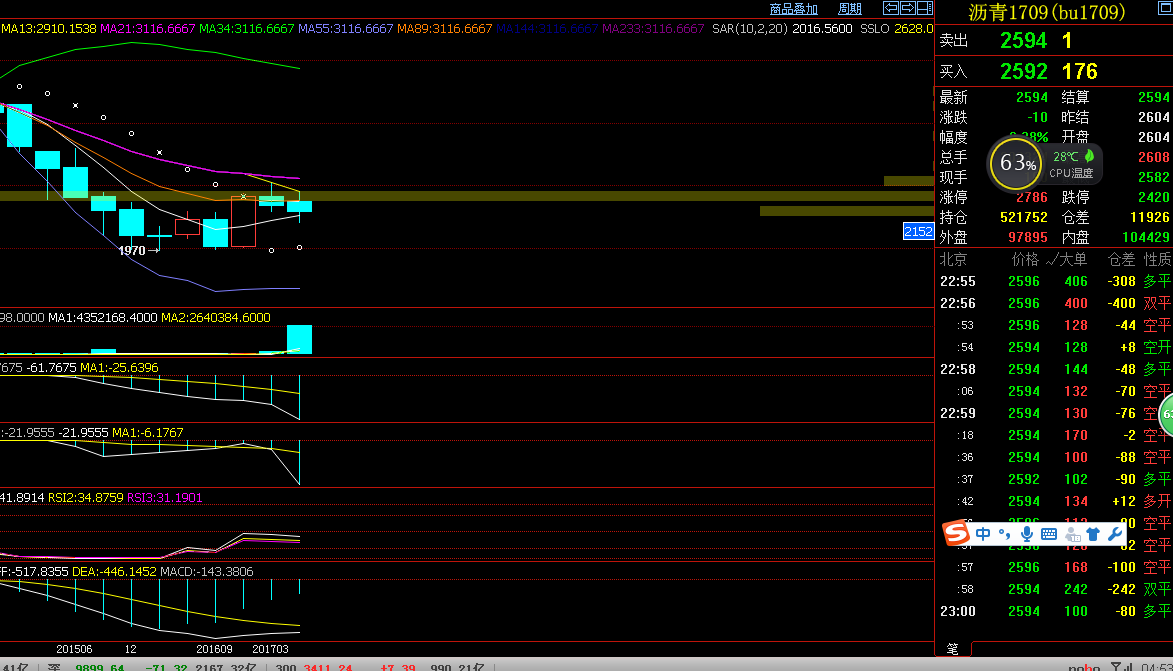Click the MA89:3116.6667 indicator label
Image resolution: width=1173 pixels, height=671 pixels.
[444, 28]
